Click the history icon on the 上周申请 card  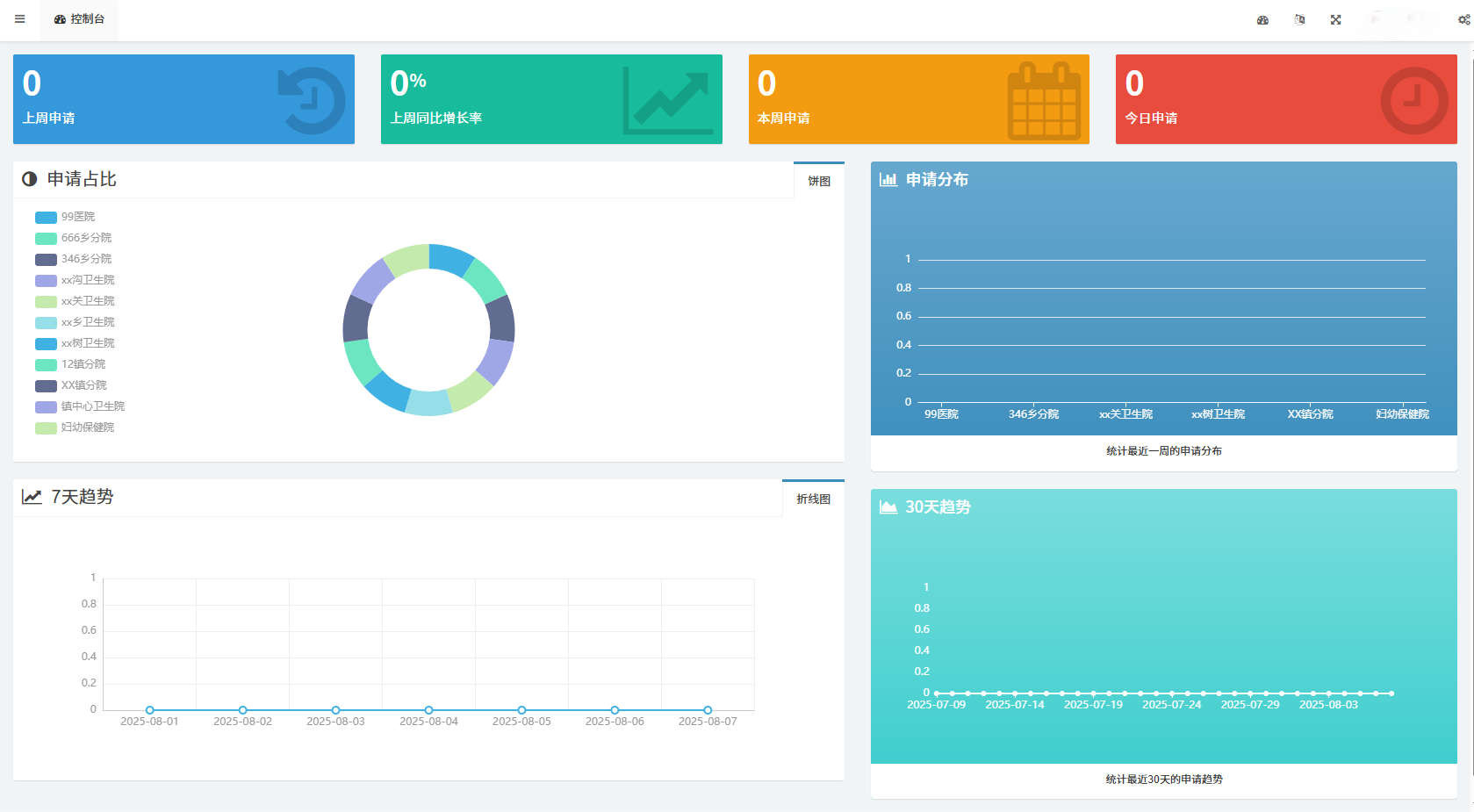point(312,100)
